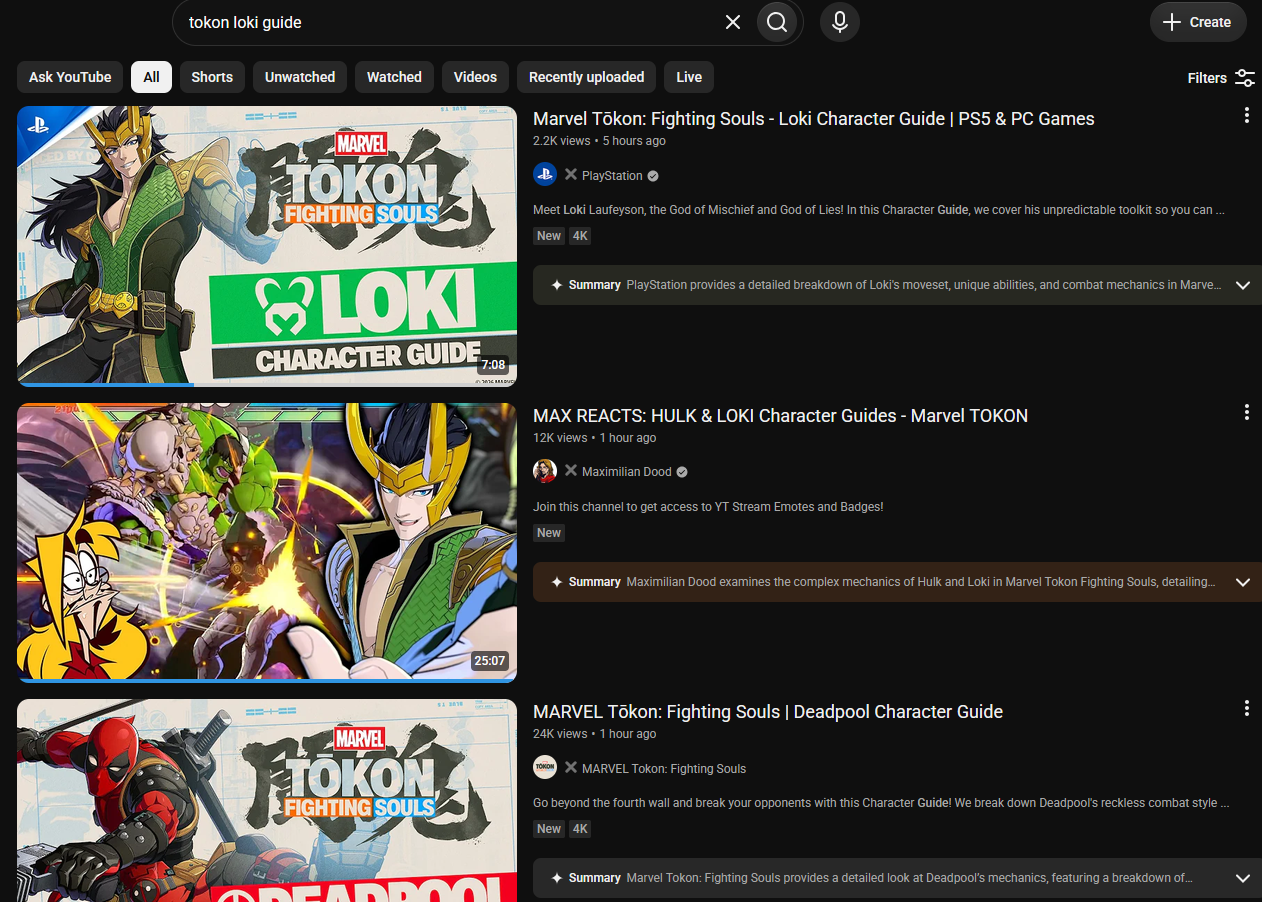Image resolution: width=1262 pixels, height=902 pixels.
Task: Click PlayStation's verified badge
Action: coord(653,176)
